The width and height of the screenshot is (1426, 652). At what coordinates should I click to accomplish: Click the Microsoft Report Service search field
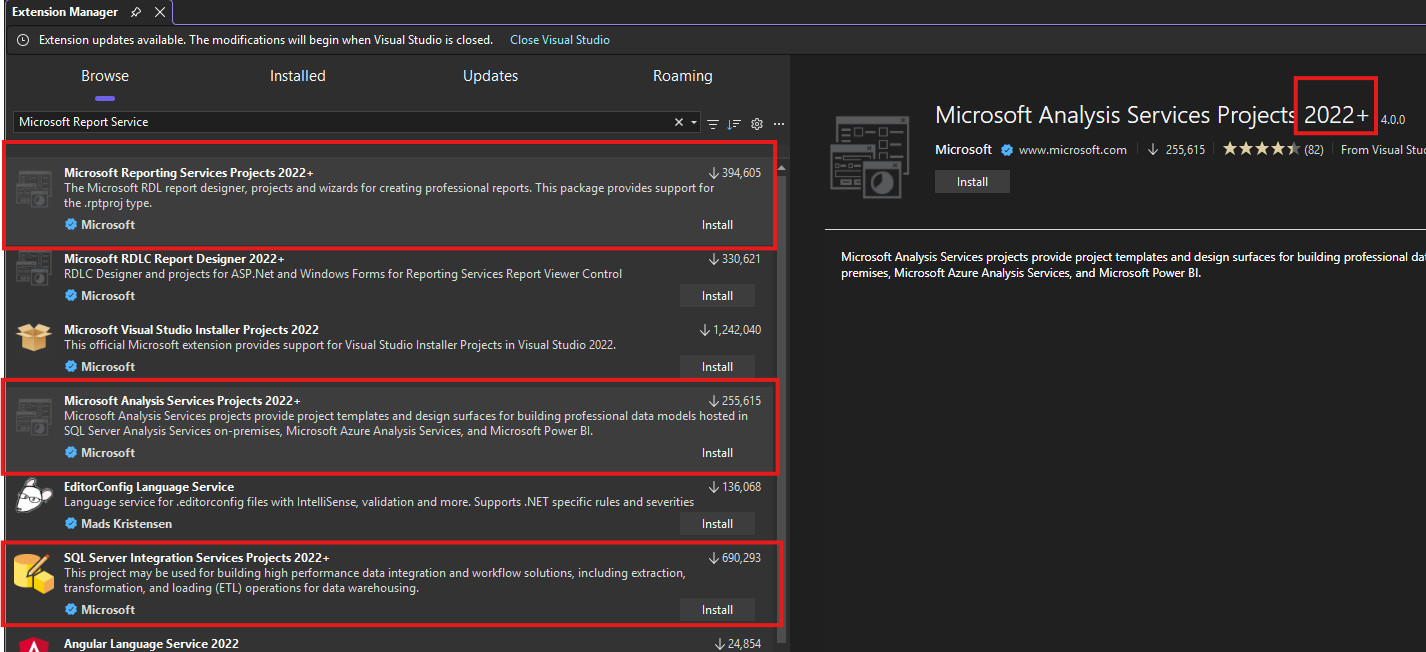340,122
